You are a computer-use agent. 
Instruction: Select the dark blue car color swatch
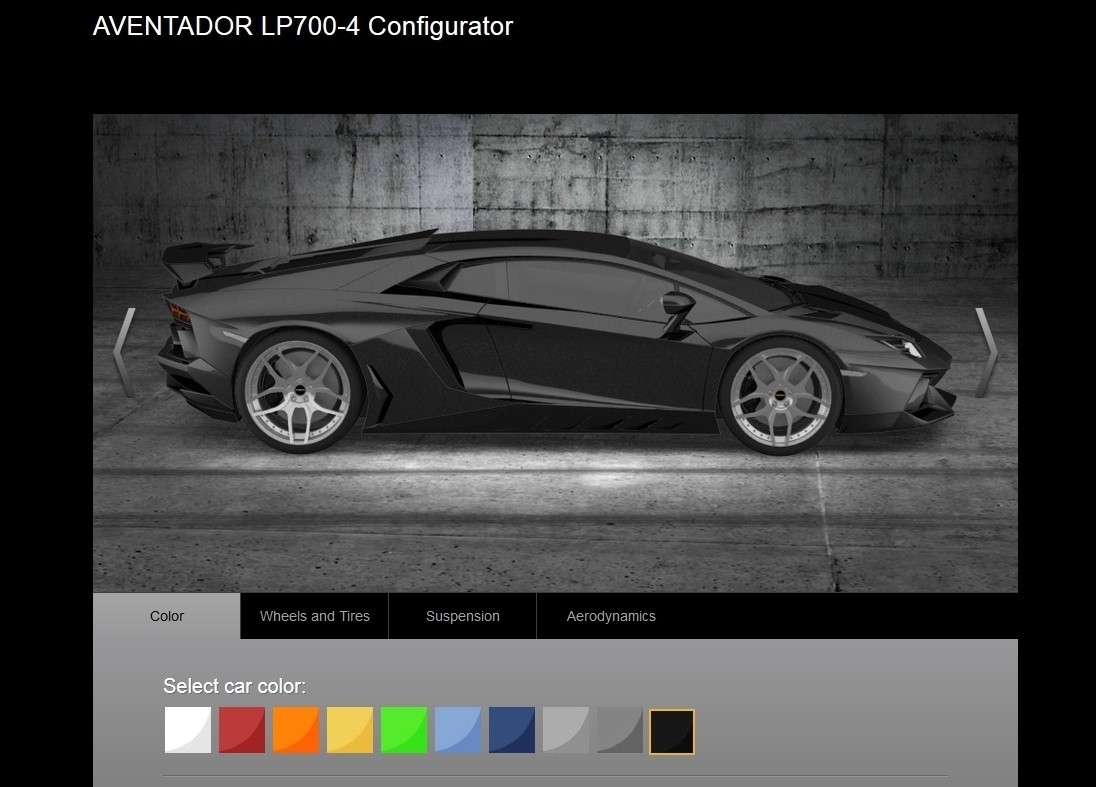point(512,730)
